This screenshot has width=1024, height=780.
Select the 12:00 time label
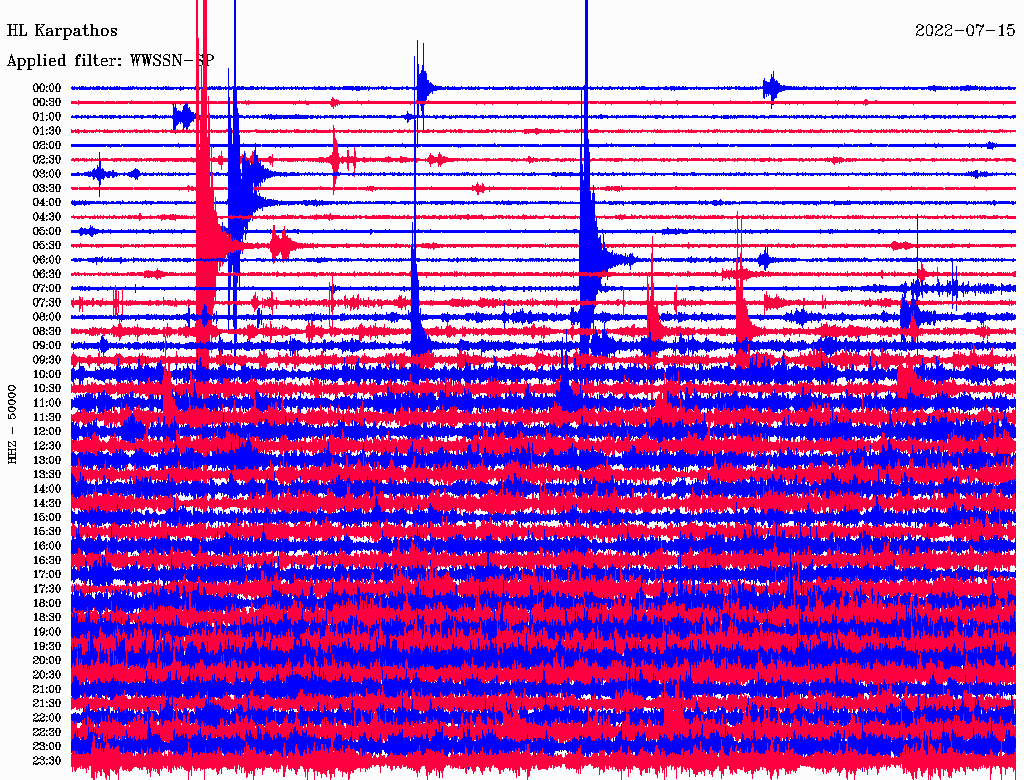click(47, 431)
